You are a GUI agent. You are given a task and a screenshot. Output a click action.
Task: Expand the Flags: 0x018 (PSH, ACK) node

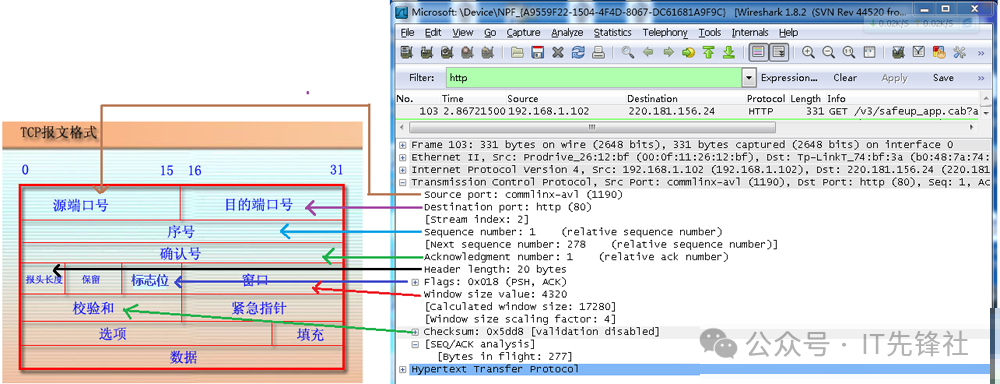415,282
